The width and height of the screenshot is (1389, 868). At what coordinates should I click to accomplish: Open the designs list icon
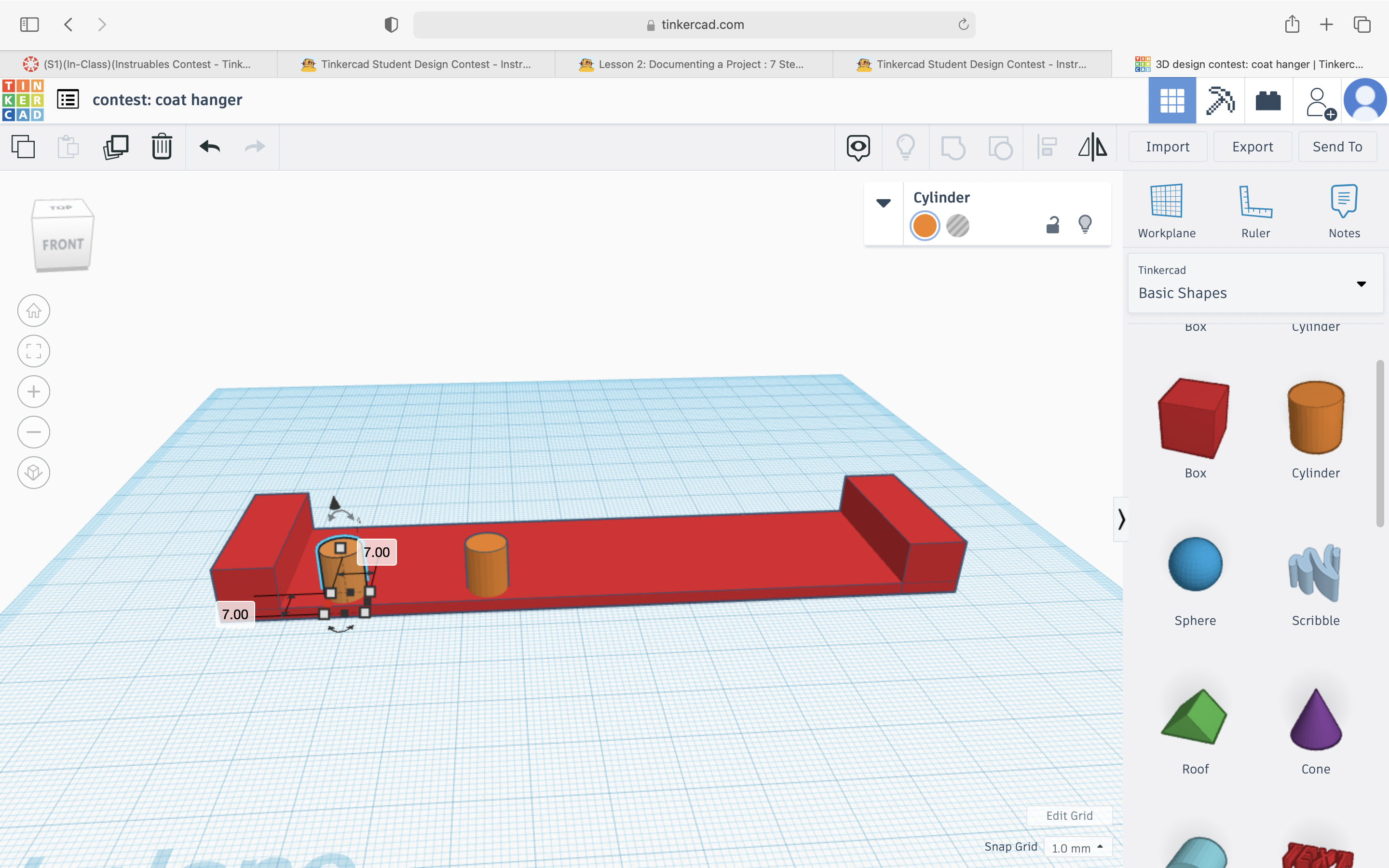click(68, 100)
